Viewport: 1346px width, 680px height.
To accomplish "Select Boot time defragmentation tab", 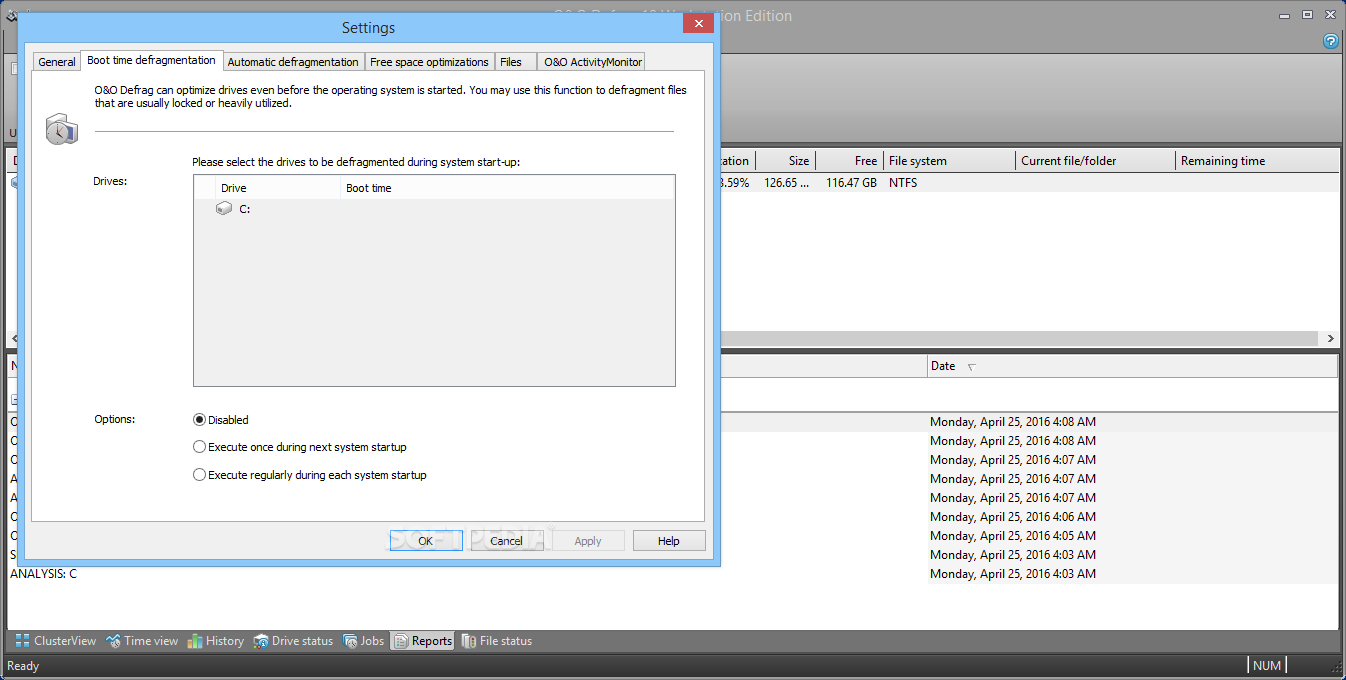I will coord(152,60).
